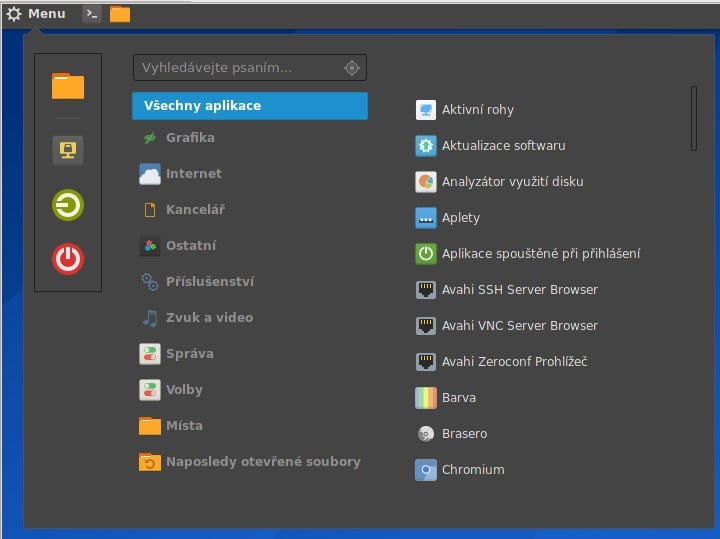720x539 pixels.
Task: Click the lock screen icon in sidebar
Action: [68, 150]
